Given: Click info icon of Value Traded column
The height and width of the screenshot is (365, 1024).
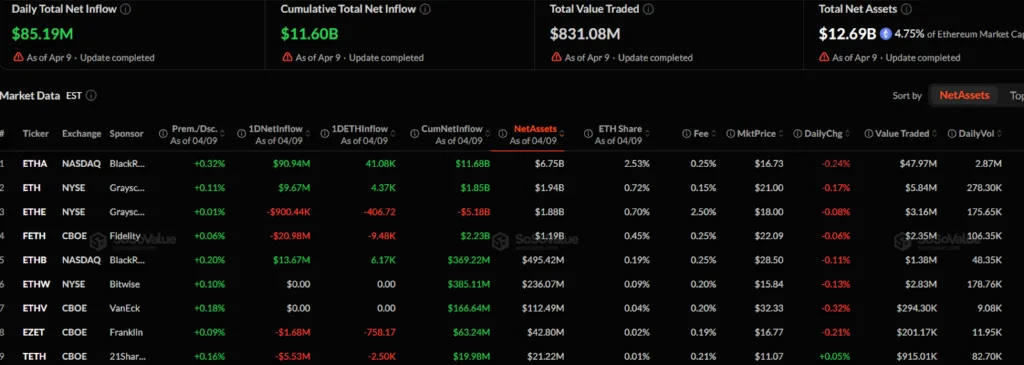Looking at the screenshot, I should point(869,134).
